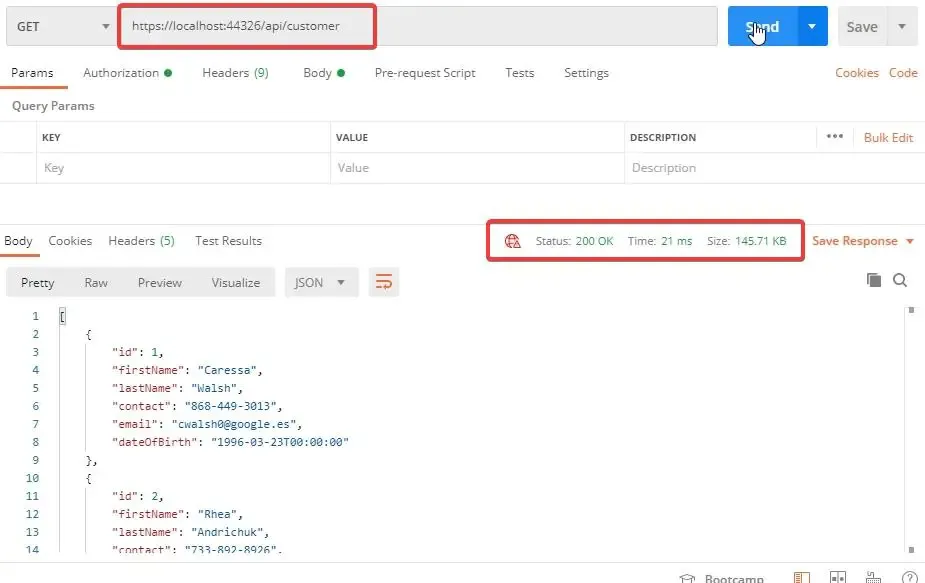The image size is (925, 583).
Task: Open the Test Results tab
Action: [228, 241]
